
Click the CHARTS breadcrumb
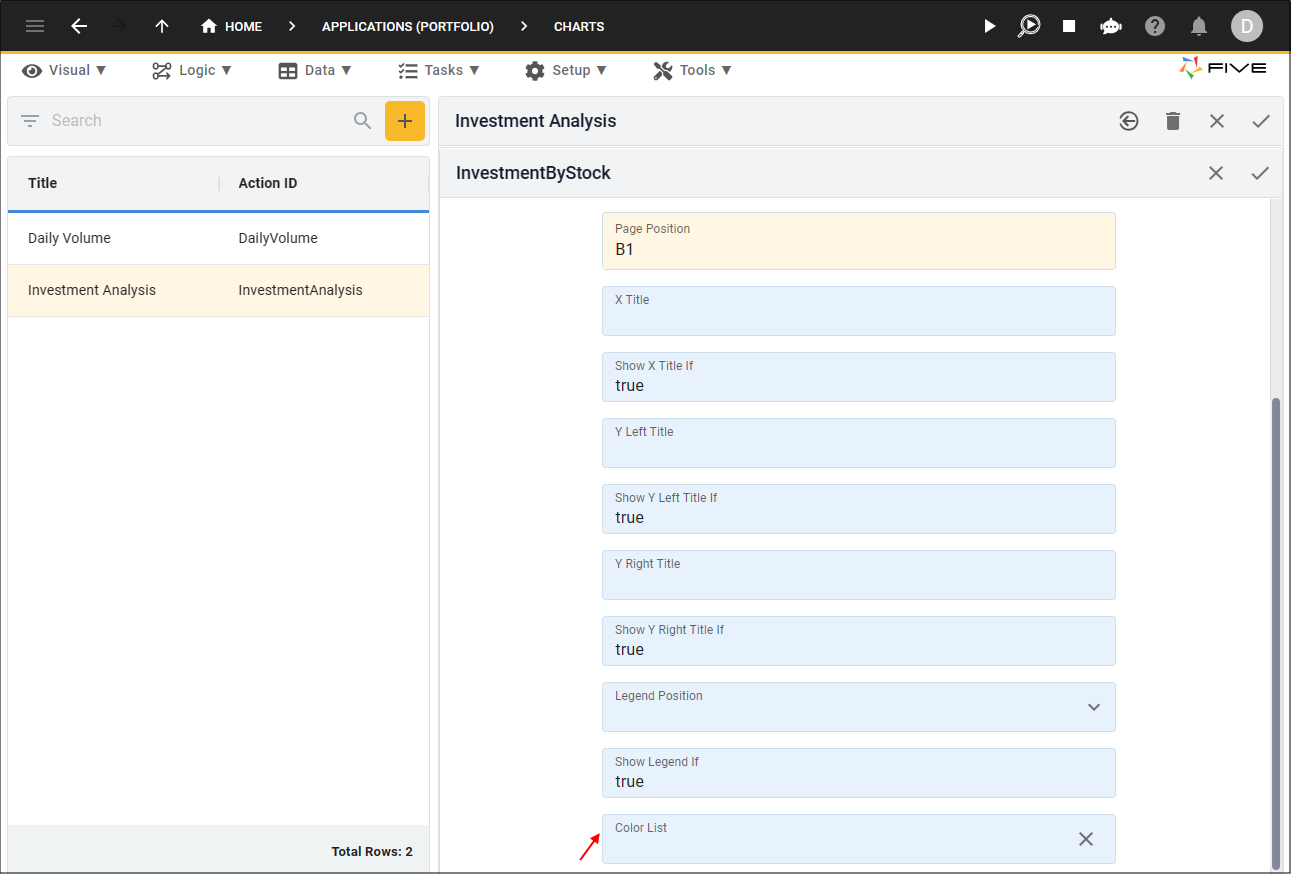579,26
